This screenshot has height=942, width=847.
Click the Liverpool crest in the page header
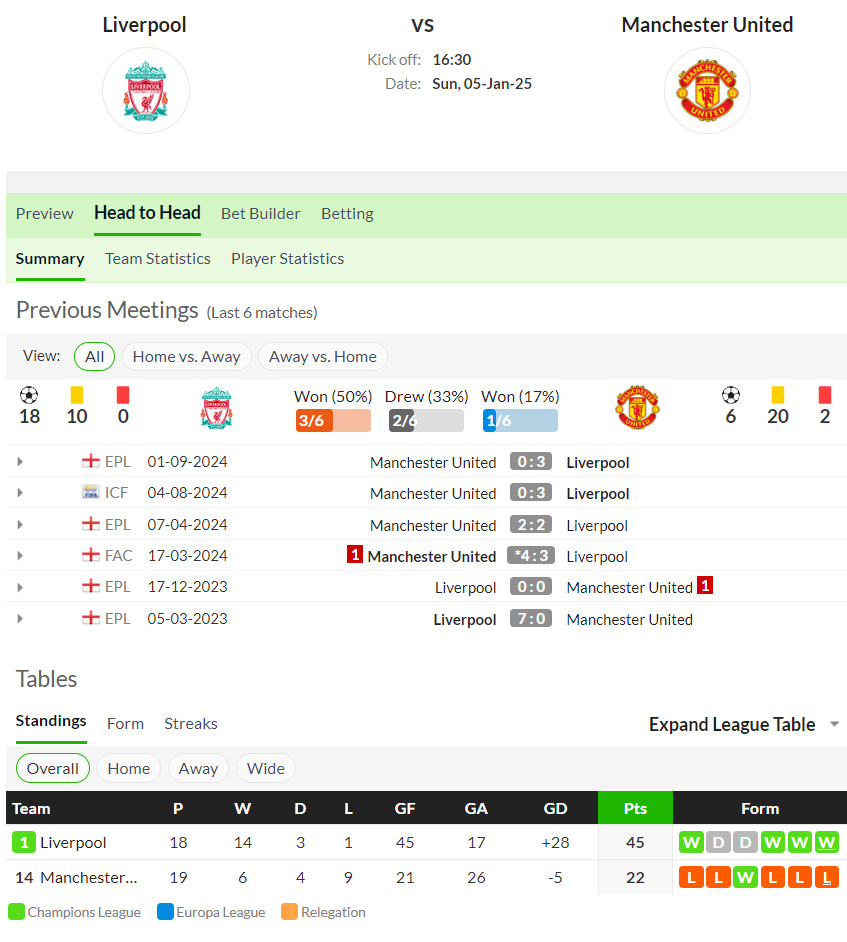pyautogui.click(x=145, y=91)
